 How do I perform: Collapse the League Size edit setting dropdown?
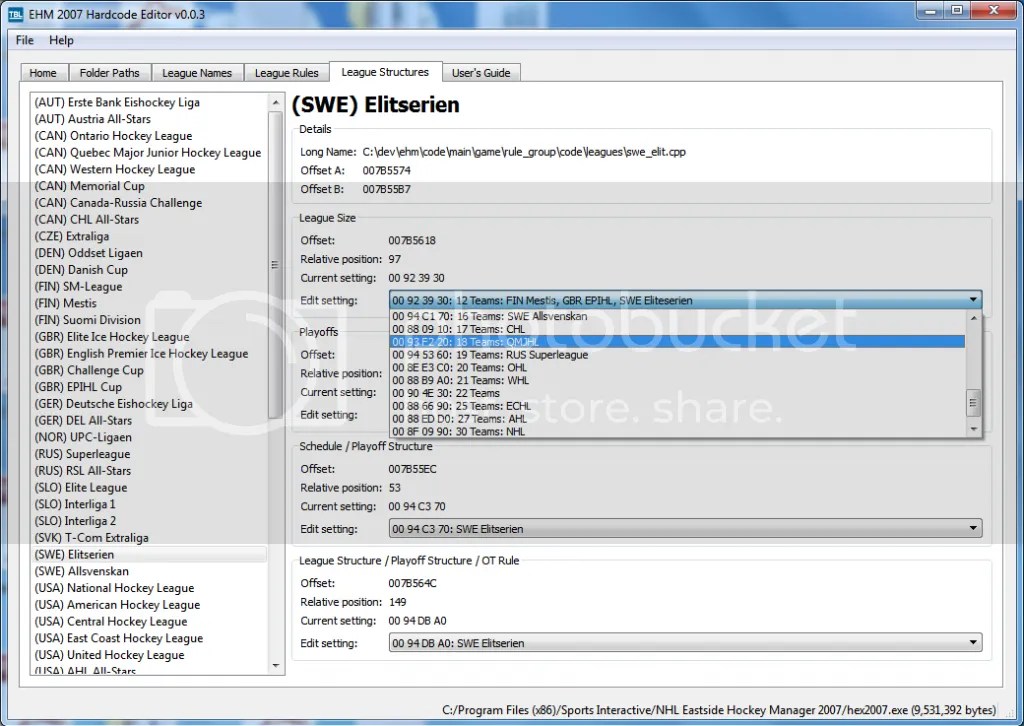[x=686, y=300]
